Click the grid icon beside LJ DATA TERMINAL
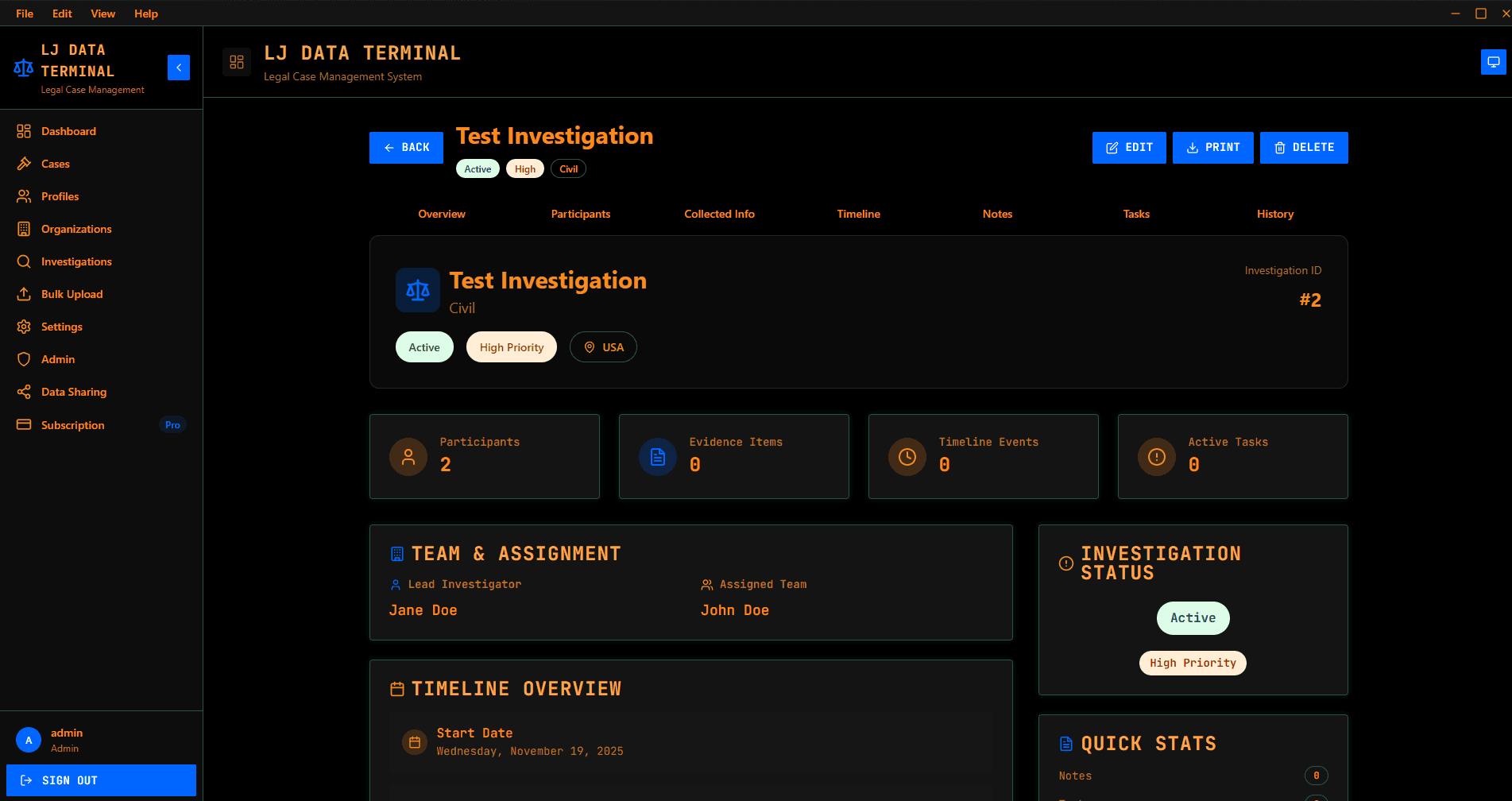This screenshot has height=801, width=1512. [x=236, y=61]
